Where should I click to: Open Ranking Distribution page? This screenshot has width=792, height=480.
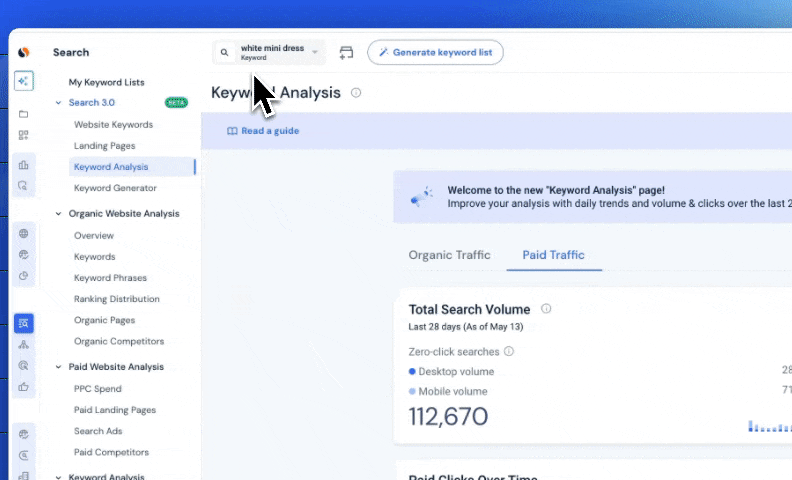[x=117, y=299]
